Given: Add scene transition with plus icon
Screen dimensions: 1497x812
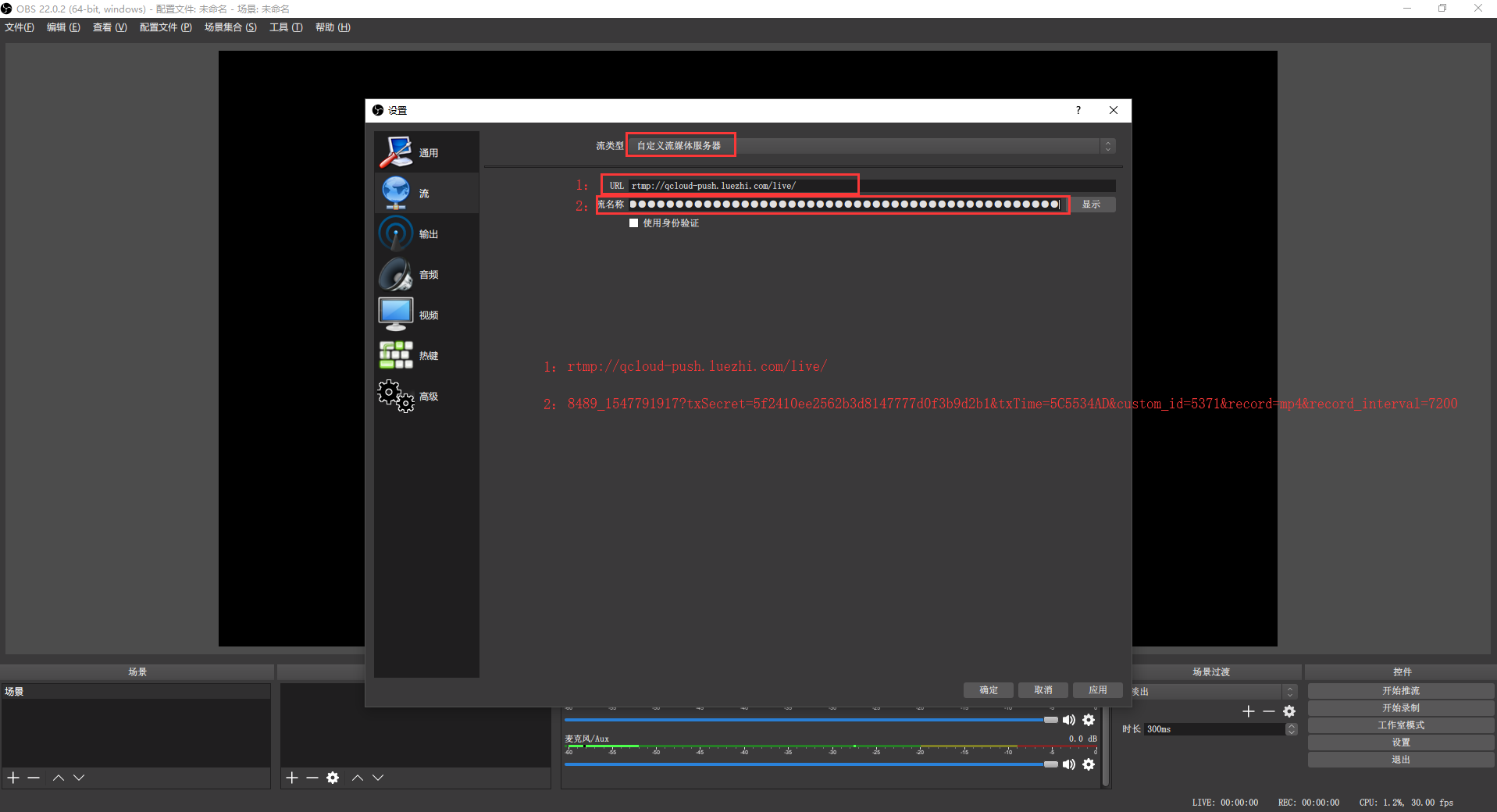Looking at the screenshot, I should click(x=1249, y=711).
